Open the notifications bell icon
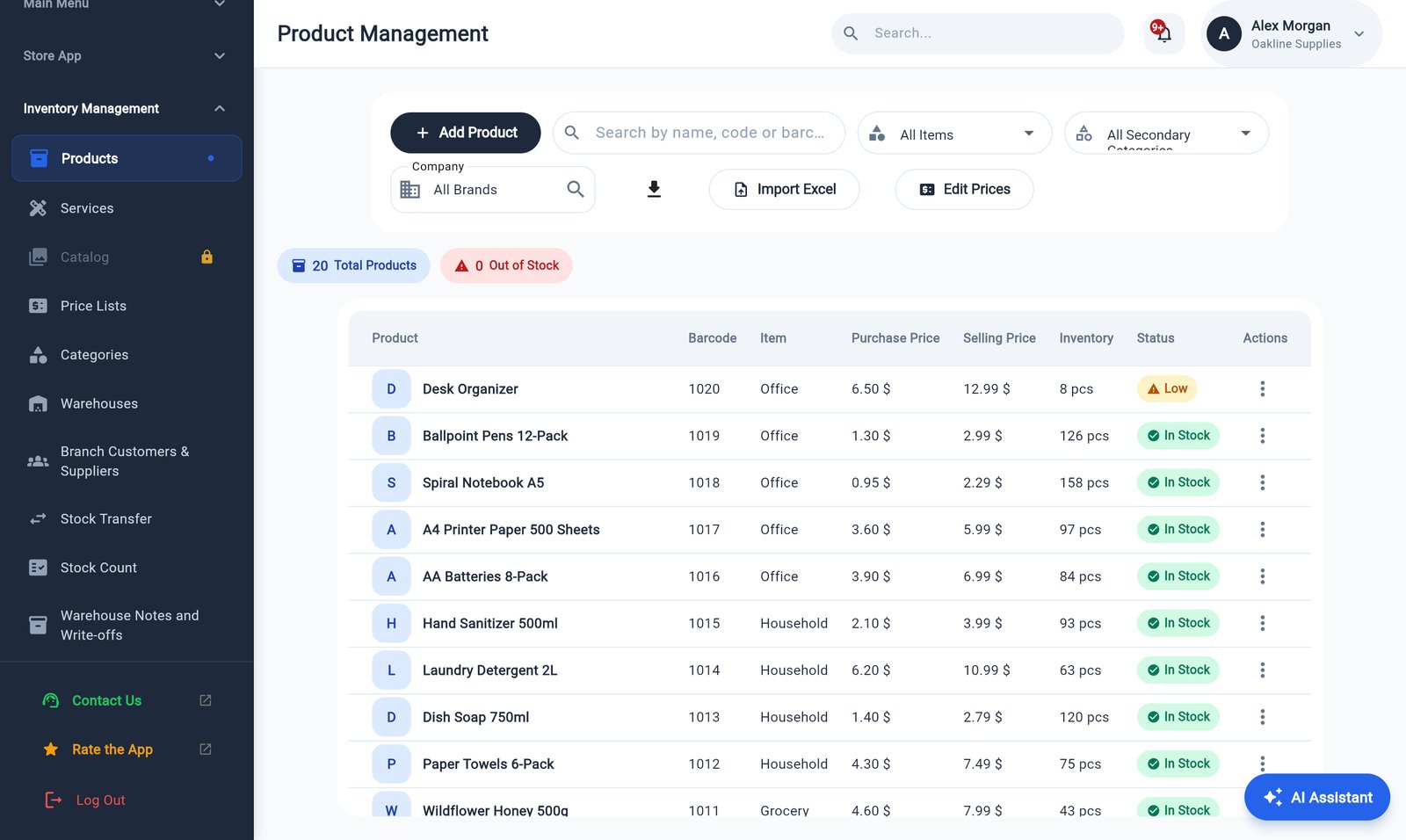This screenshot has height=840, width=1406. coord(1163,33)
